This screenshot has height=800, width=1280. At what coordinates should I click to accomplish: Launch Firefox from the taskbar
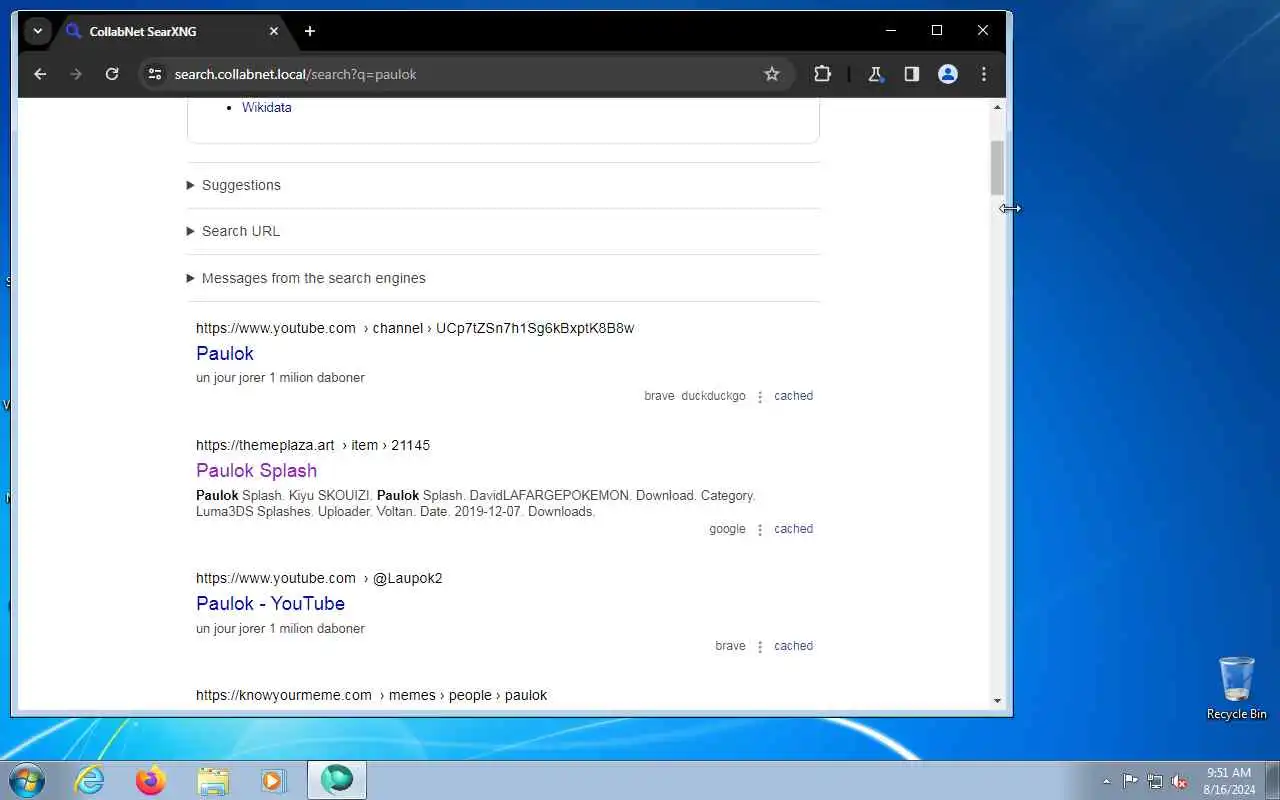[x=151, y=780]
